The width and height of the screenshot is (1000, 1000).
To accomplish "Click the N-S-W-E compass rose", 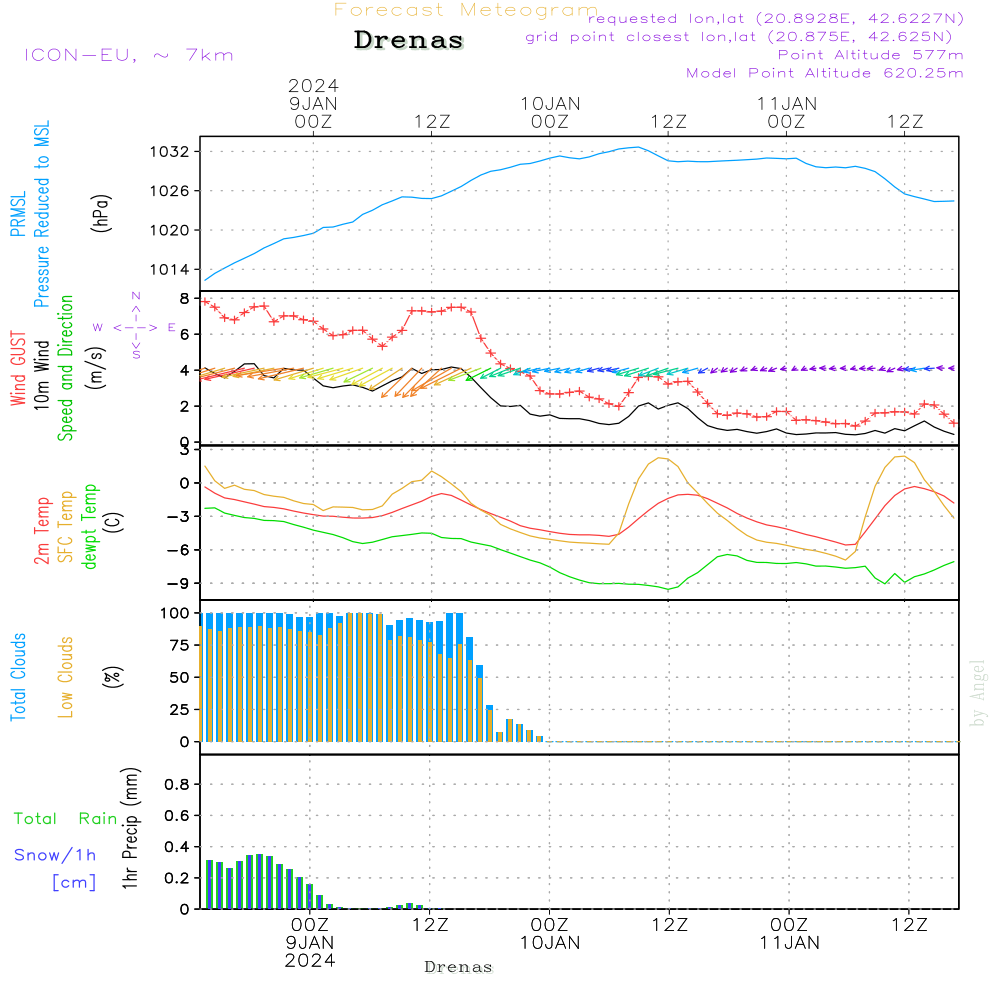I will point(136,327).
